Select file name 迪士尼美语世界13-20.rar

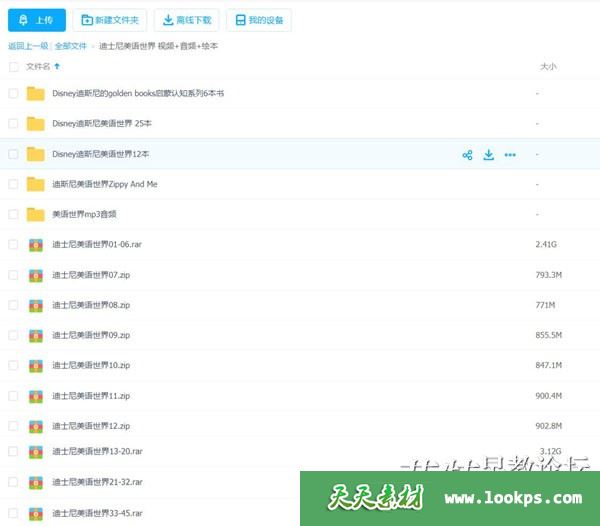click(97, 451)
